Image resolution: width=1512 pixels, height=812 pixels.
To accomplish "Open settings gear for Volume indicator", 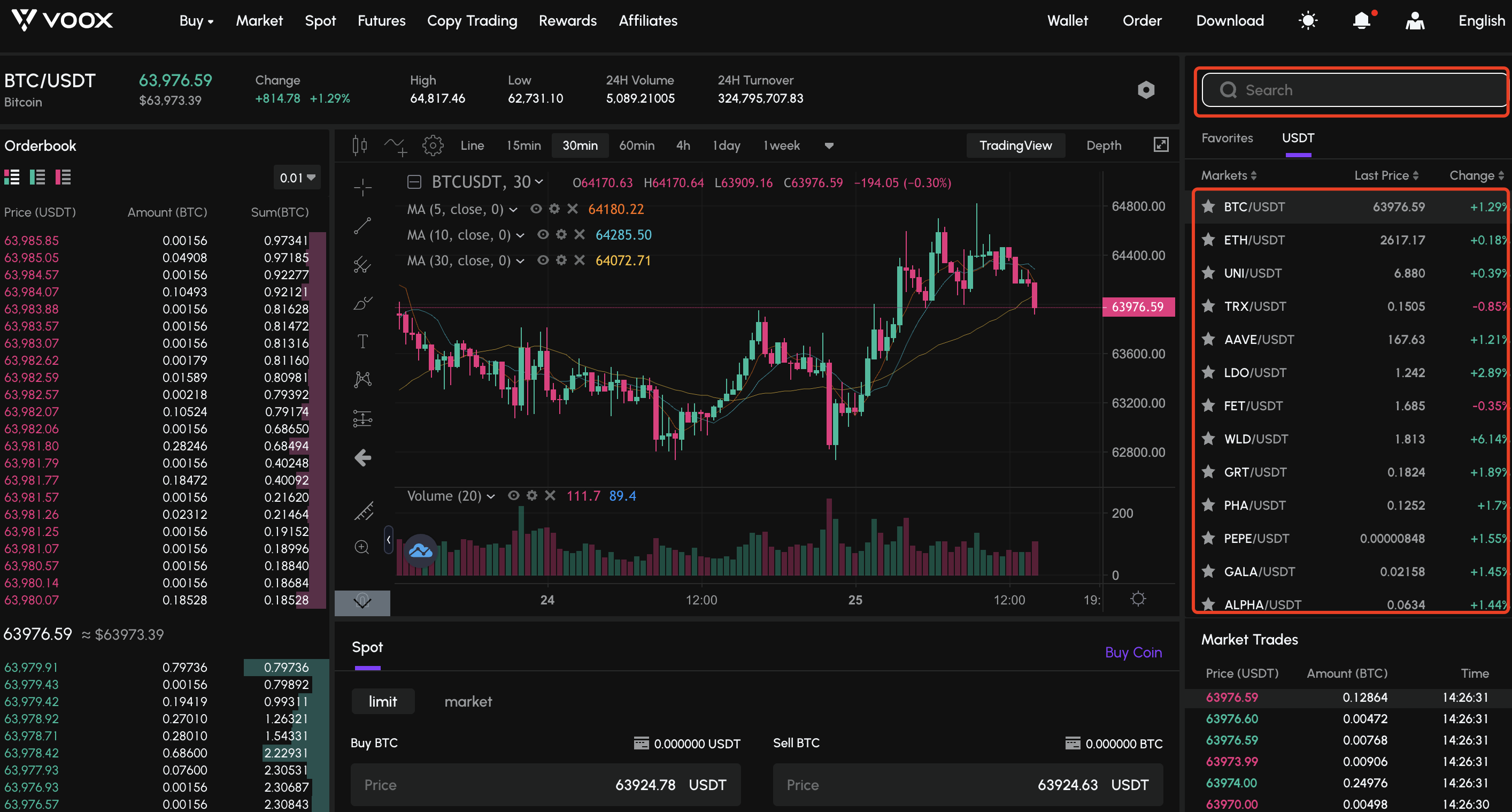I will pyautogui.click(x=532, y=495).
